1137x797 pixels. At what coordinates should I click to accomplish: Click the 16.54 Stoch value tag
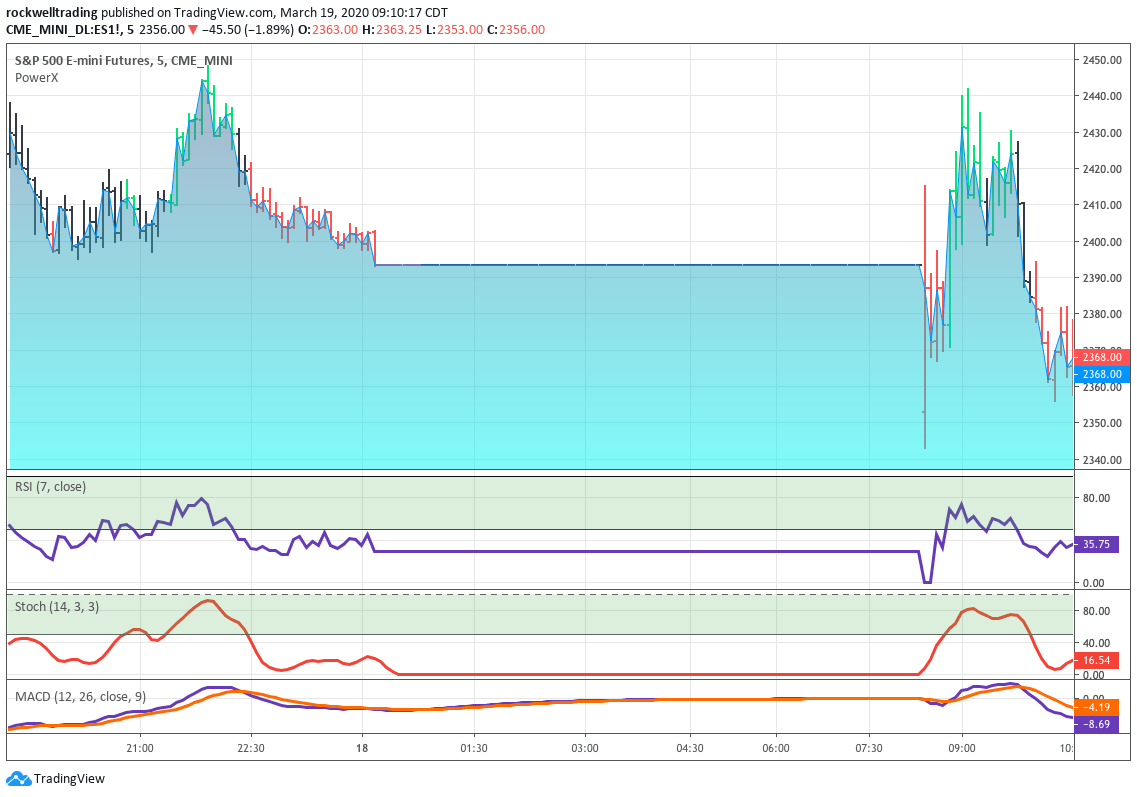click(x=1096, y=661)
